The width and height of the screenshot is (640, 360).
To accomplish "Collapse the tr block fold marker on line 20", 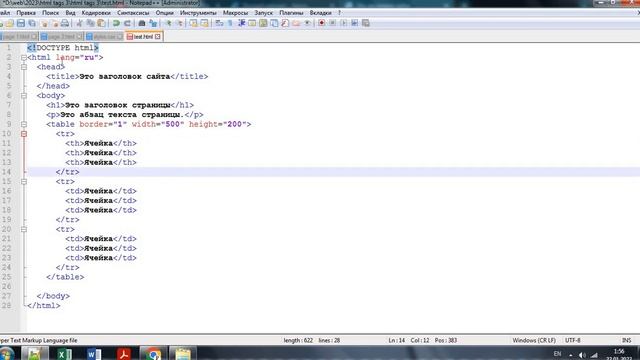I will click(x=24, y=229).
